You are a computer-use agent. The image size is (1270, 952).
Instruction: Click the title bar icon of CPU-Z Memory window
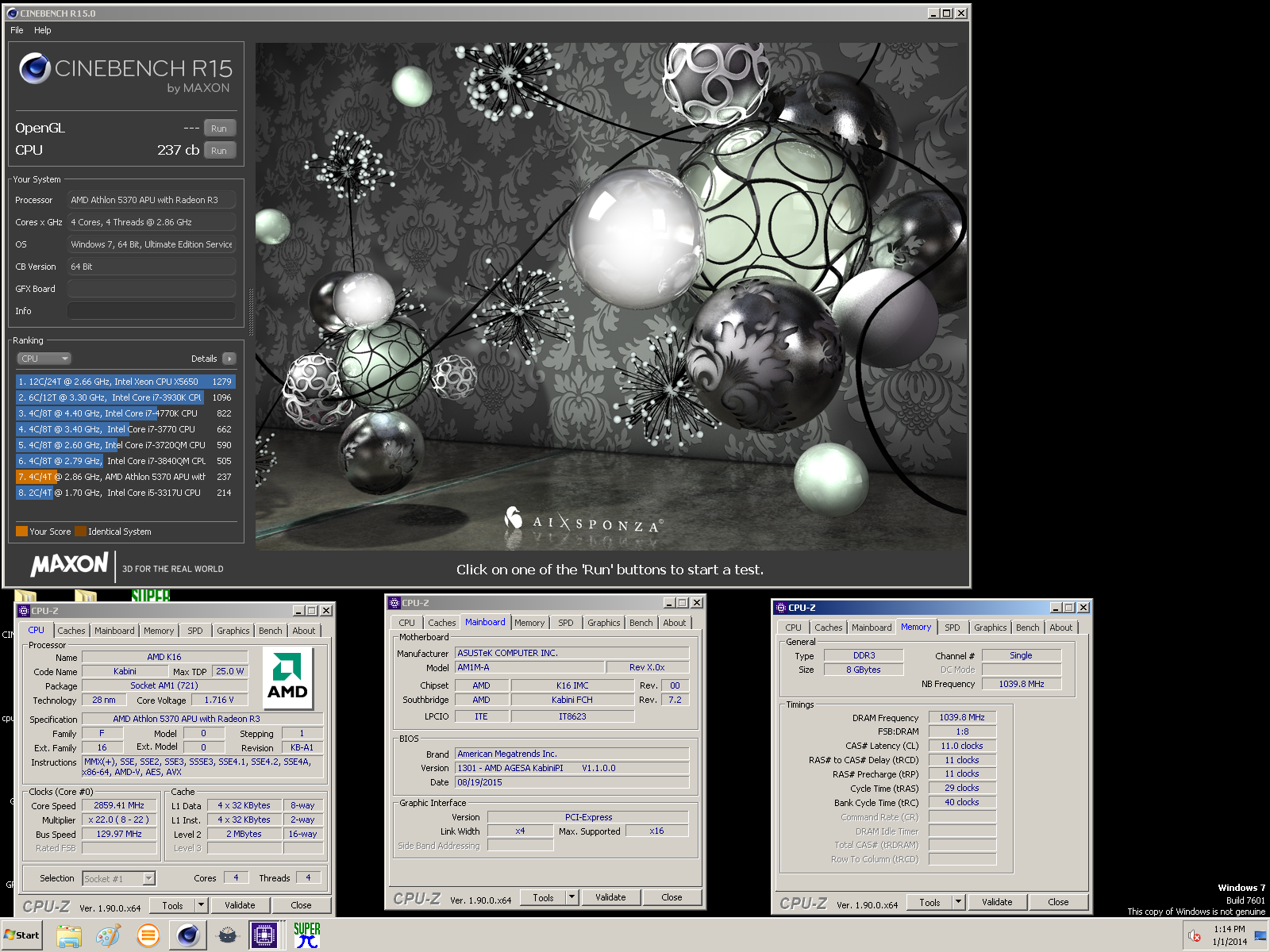point(780,608)
